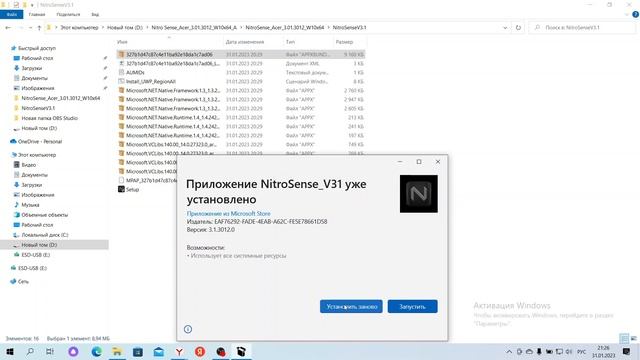
Task: Open NitroSense_Acer_3.01.3012_W10x64 in Quick access
Action: (x=60, y=98)
